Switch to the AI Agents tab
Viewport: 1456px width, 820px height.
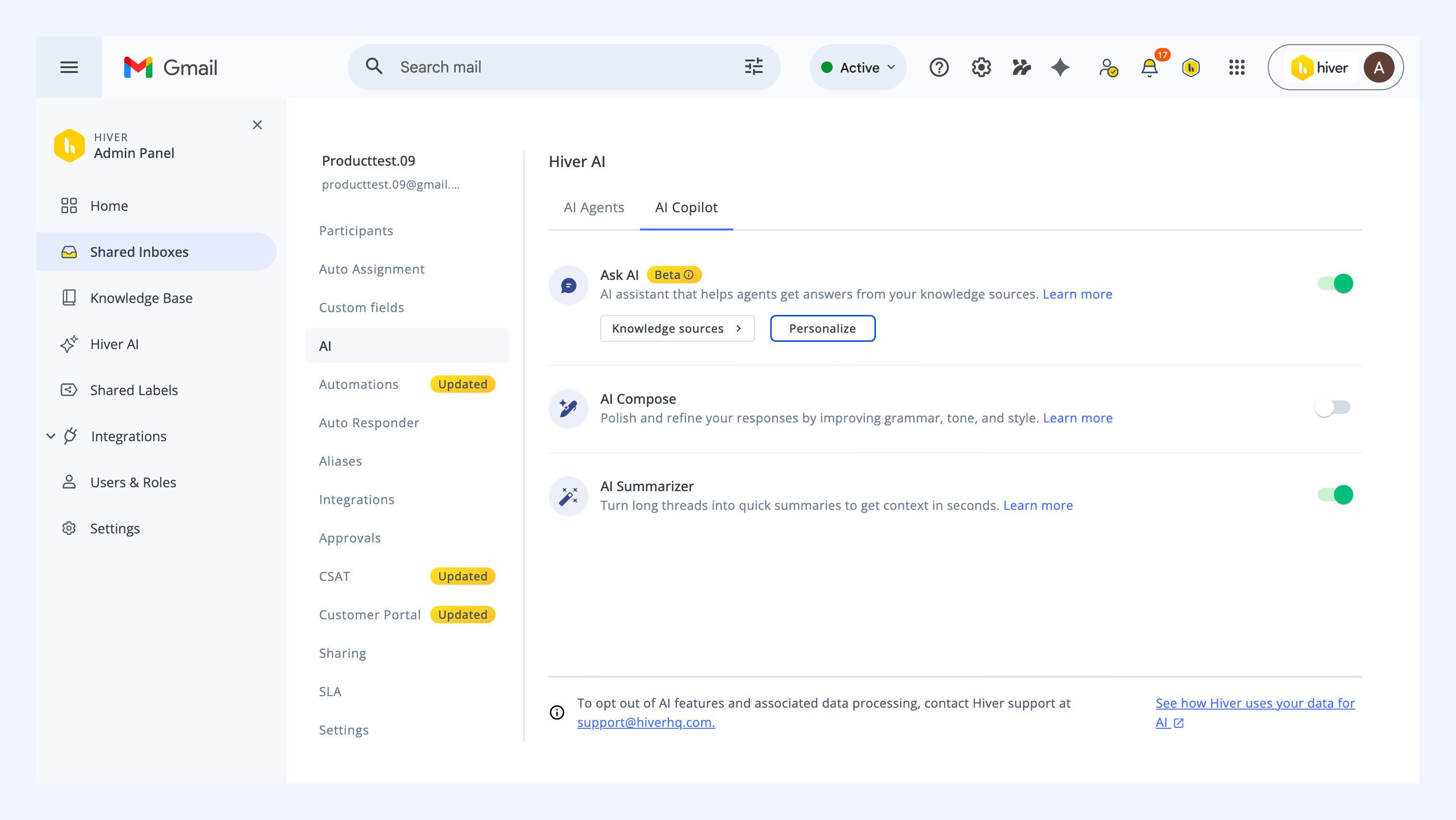[594, 207]
